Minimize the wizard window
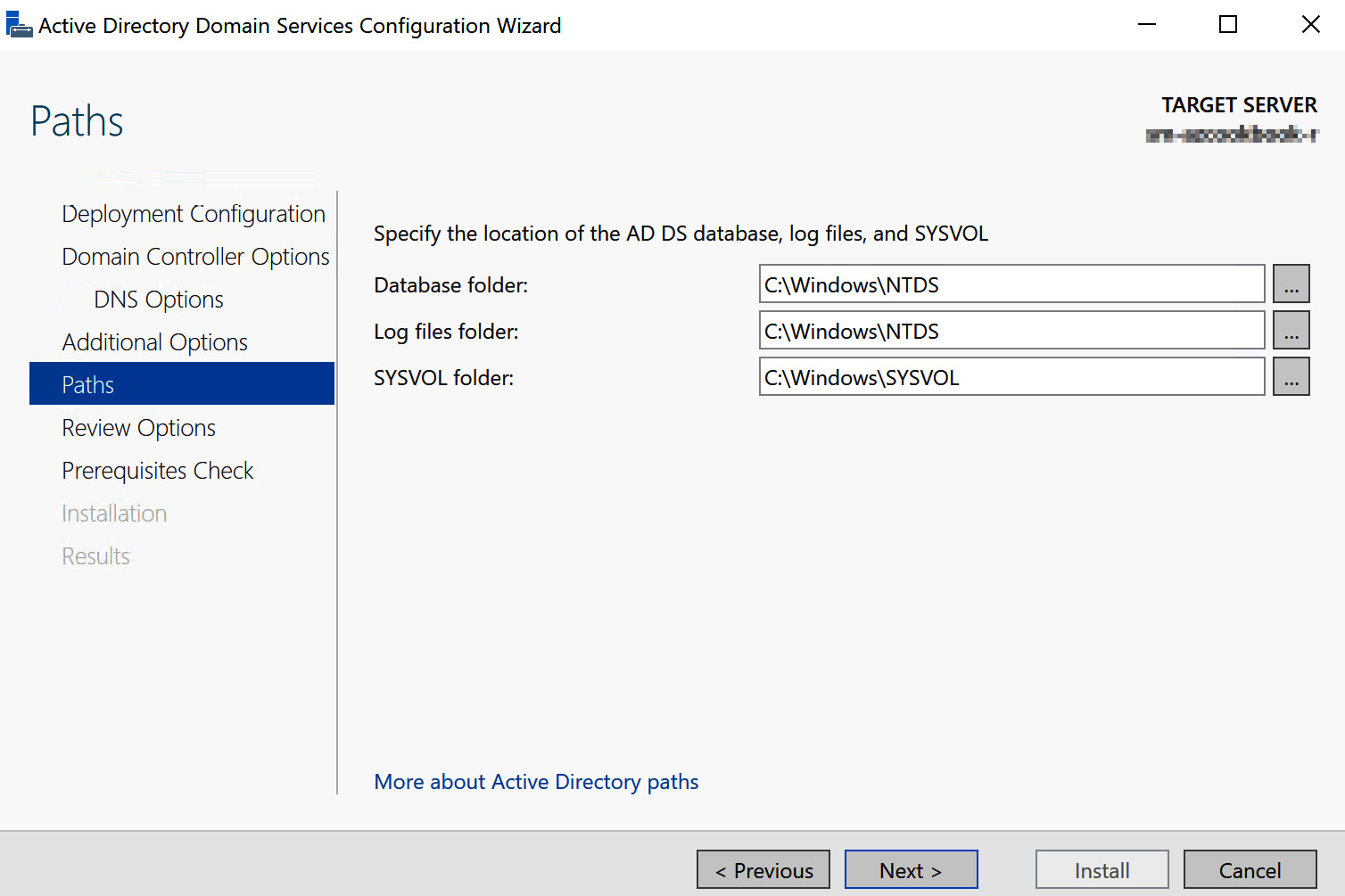The width and height of the screenshot is (1345, 896). [1147, 25]
